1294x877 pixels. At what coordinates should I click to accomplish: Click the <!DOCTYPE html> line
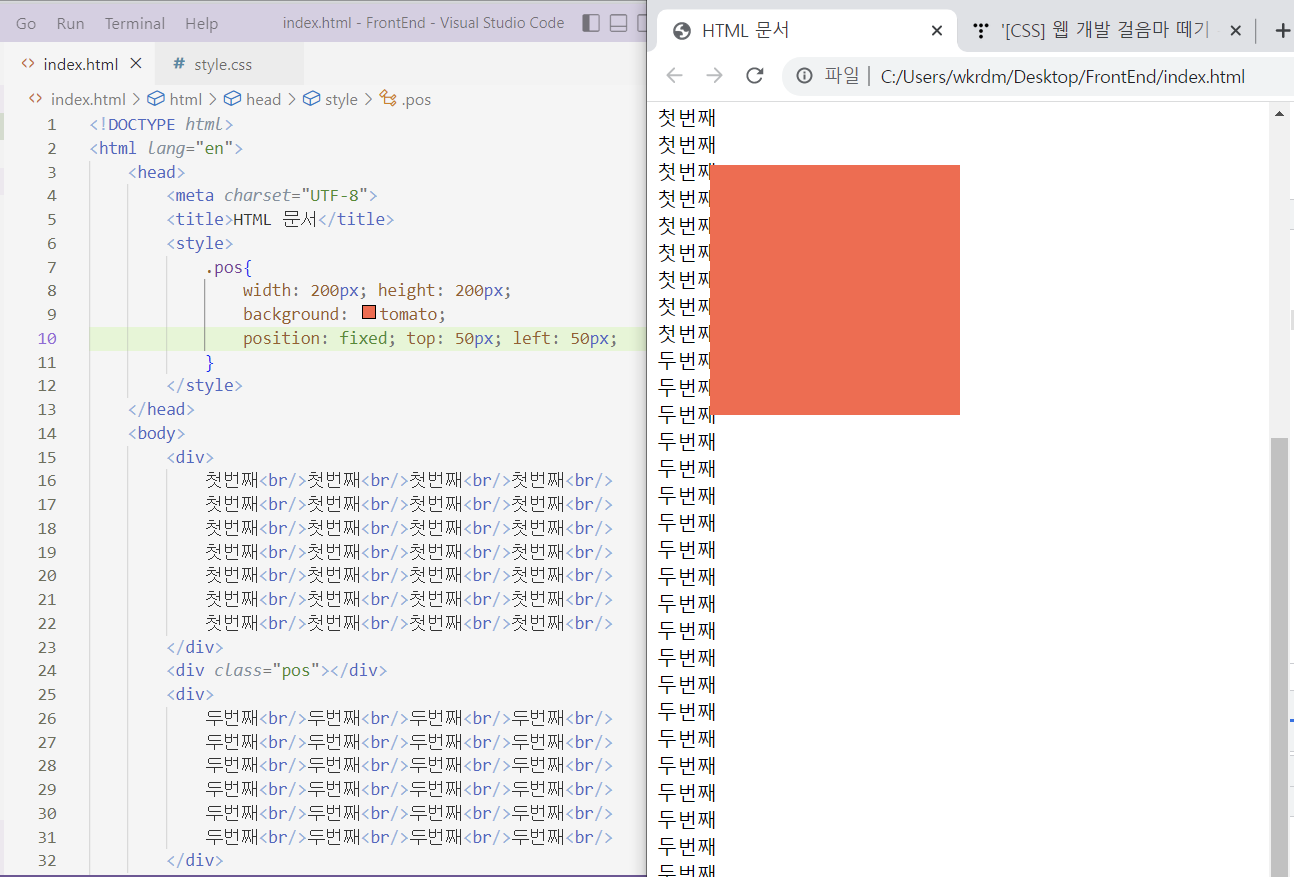pyautogui.click(x=161, y=124)
